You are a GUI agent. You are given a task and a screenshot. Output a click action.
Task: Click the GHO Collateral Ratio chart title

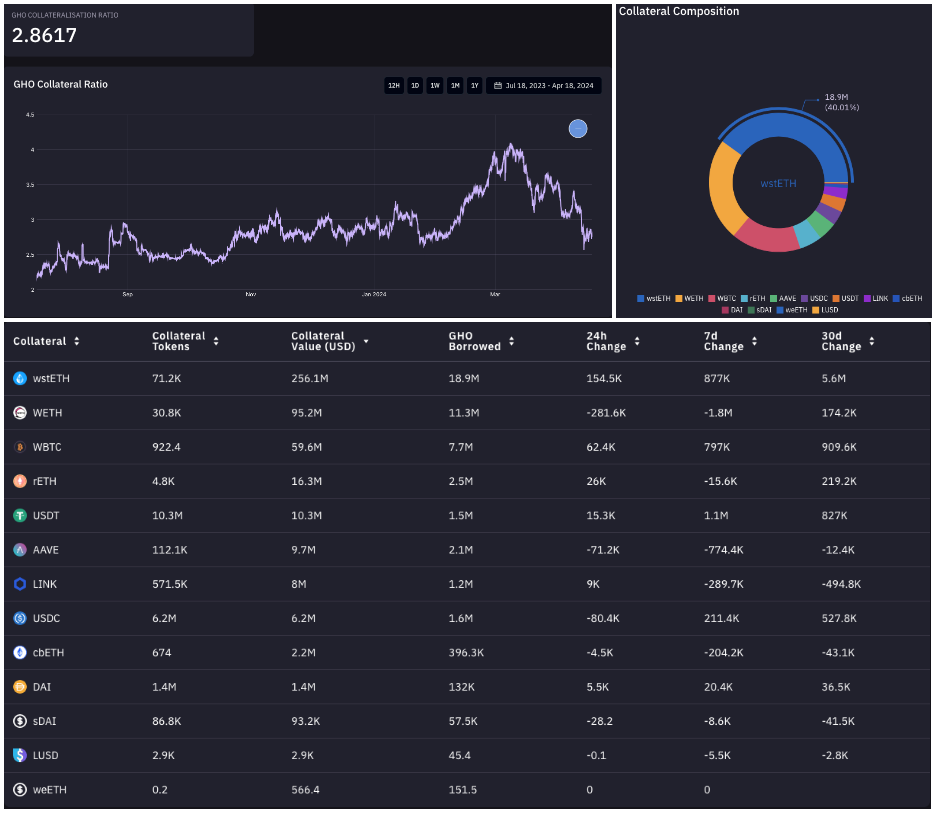point(60,84)
